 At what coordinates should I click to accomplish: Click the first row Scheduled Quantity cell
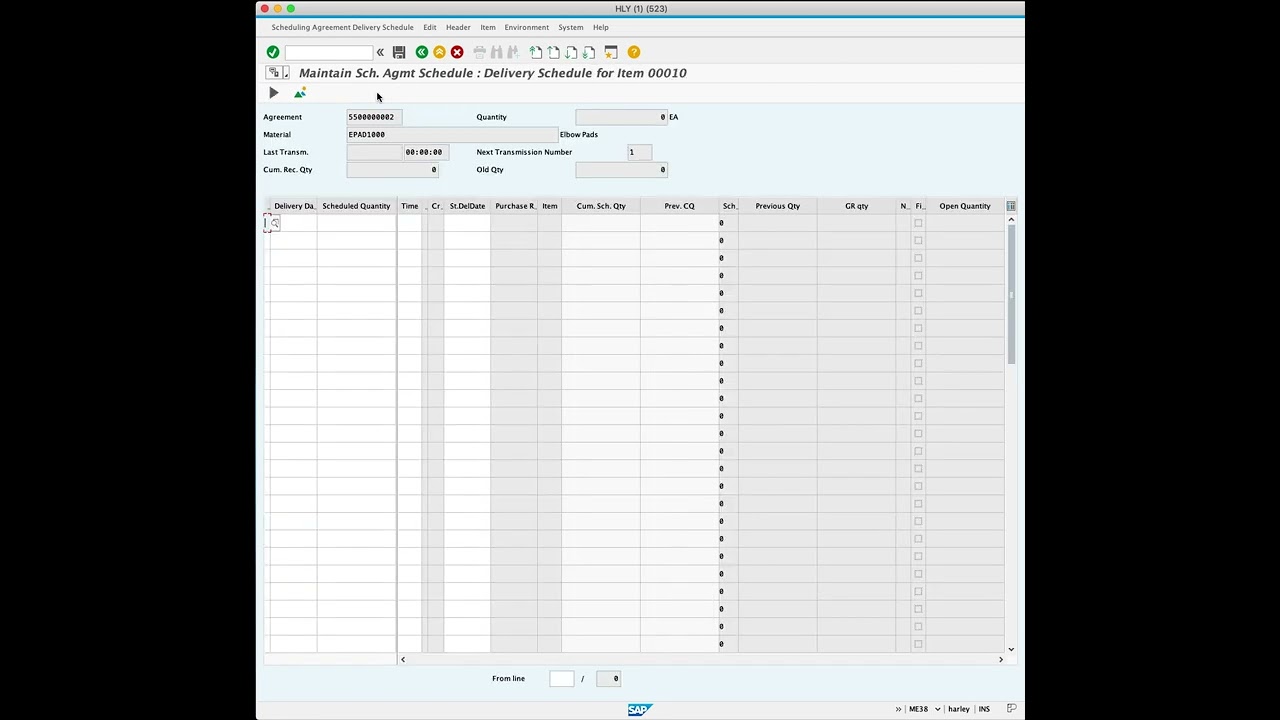(356, 223)
